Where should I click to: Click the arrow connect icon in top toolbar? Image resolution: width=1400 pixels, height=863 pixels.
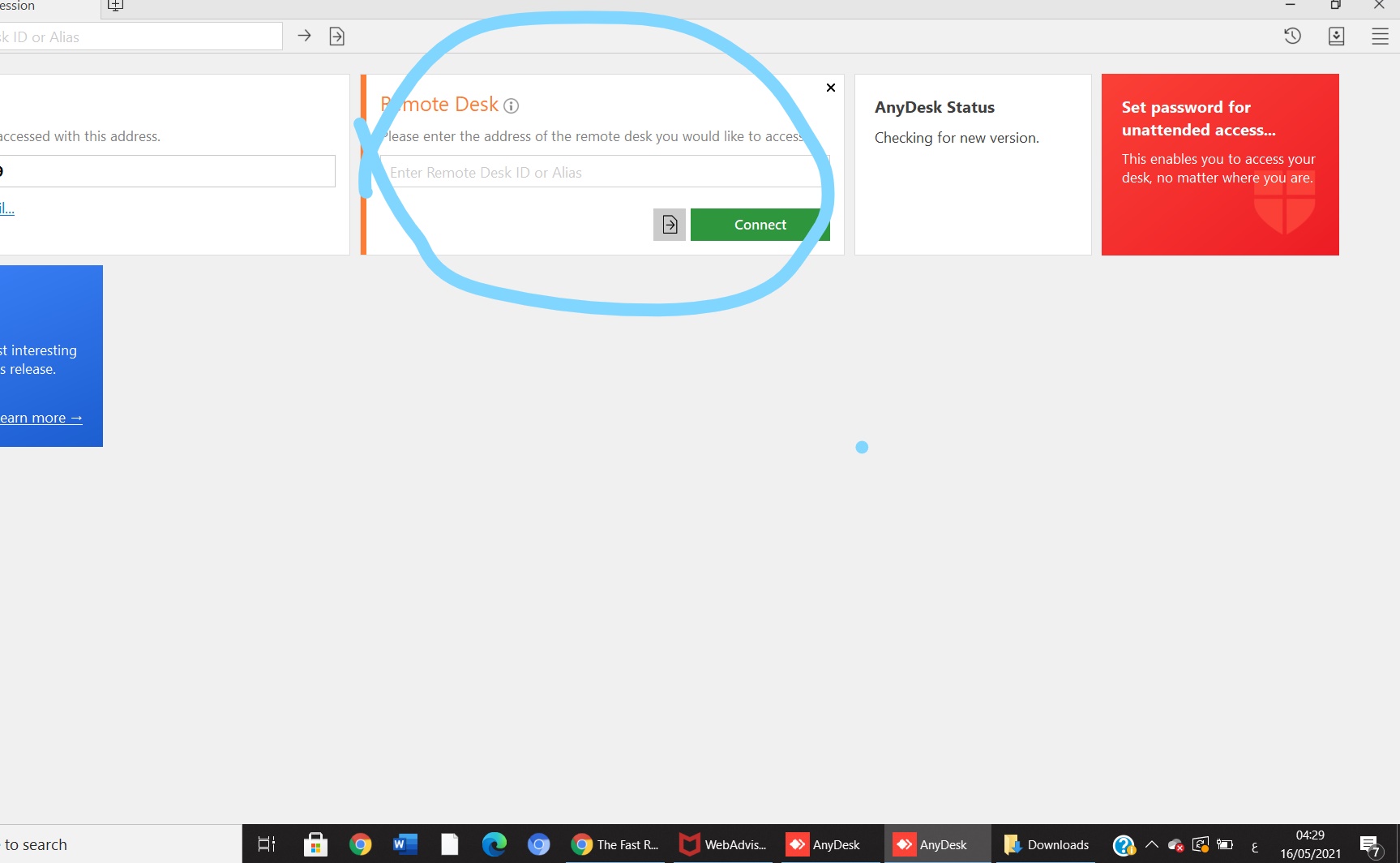click(x=304, y=36)
